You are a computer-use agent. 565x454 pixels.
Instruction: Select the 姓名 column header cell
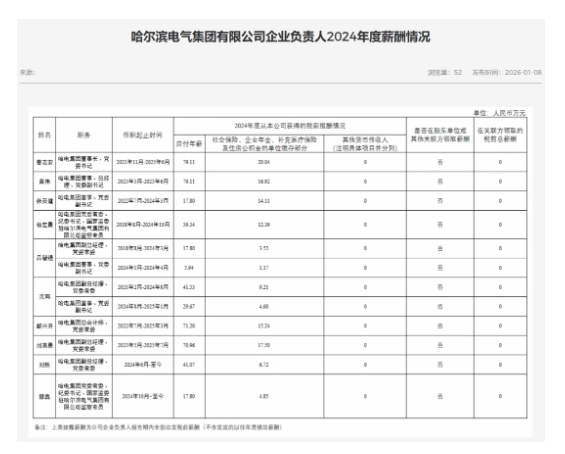(x=44, y=135)
